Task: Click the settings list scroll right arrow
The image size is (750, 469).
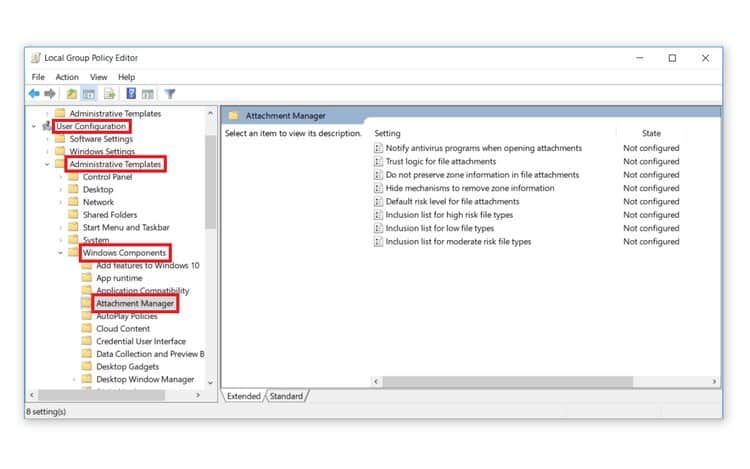Action: pos(714,382)
